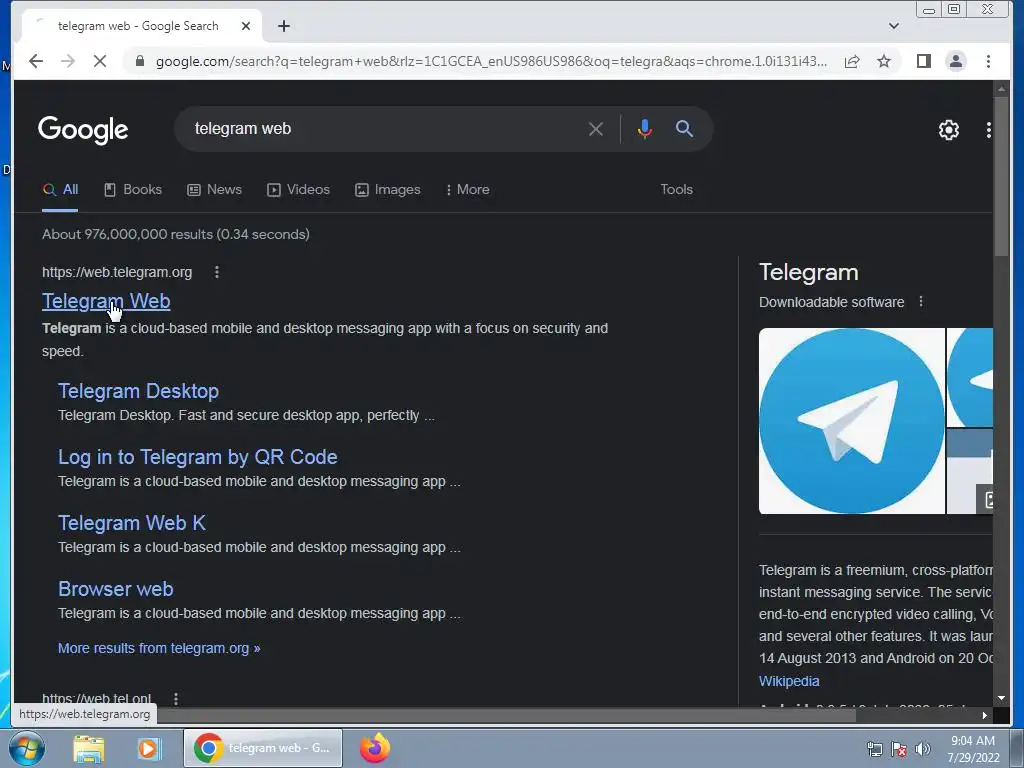Open the Telegram Web K sitelink
This screenshot has width=1024, height=768.
(x=132, y=522)
